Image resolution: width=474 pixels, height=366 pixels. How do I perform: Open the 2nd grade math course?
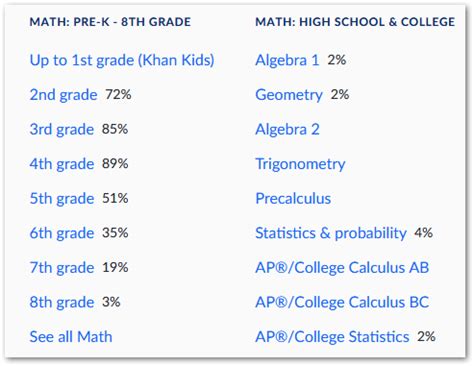coord(63,95)
